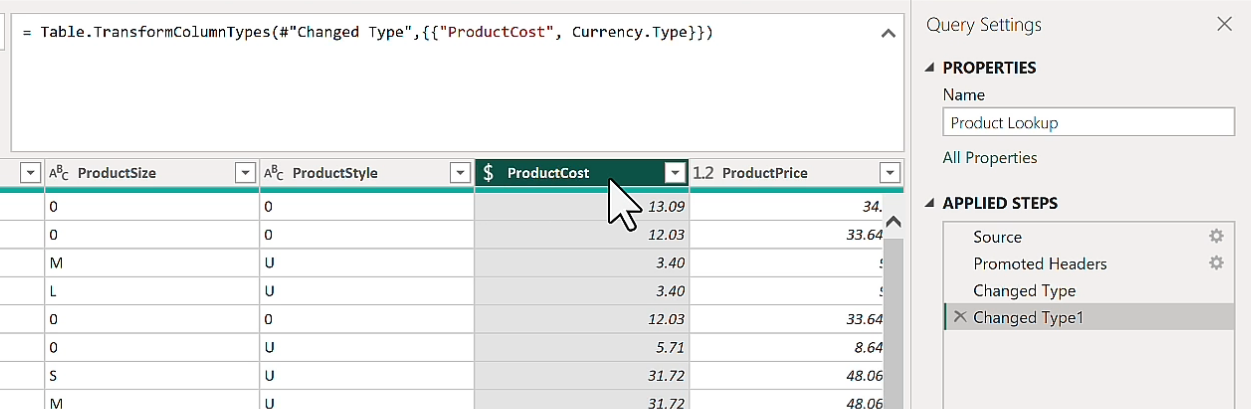Click the text type icon on ProductSize

pyautogui.click(x=59, y=173)
